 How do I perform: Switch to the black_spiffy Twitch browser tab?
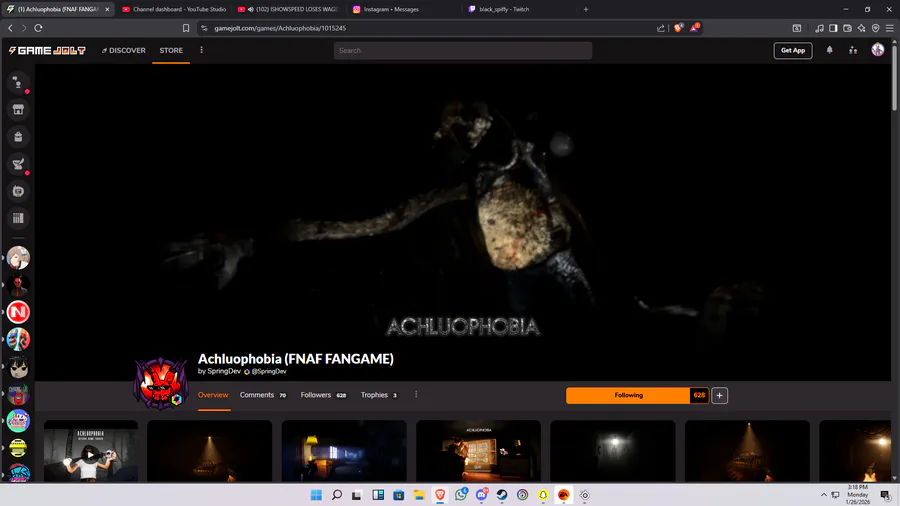coord(518,9)
